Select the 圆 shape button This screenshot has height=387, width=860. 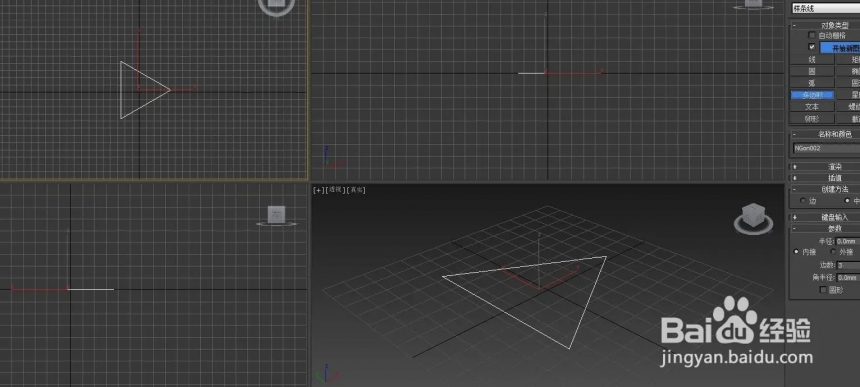coord(812,71)
